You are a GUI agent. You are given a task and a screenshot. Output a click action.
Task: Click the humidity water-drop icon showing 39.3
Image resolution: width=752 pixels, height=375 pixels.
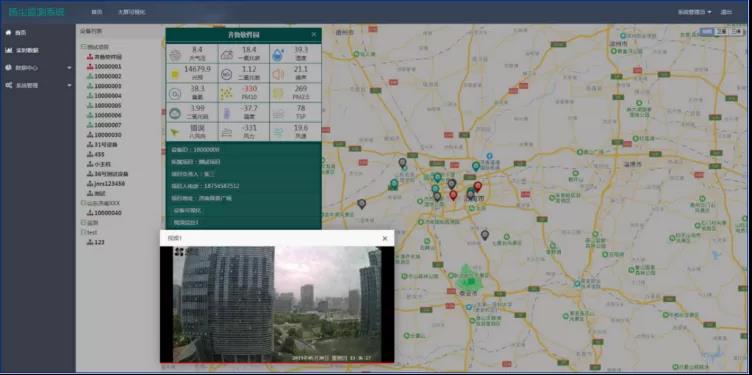pyautogui.click(x=278, y=54)
